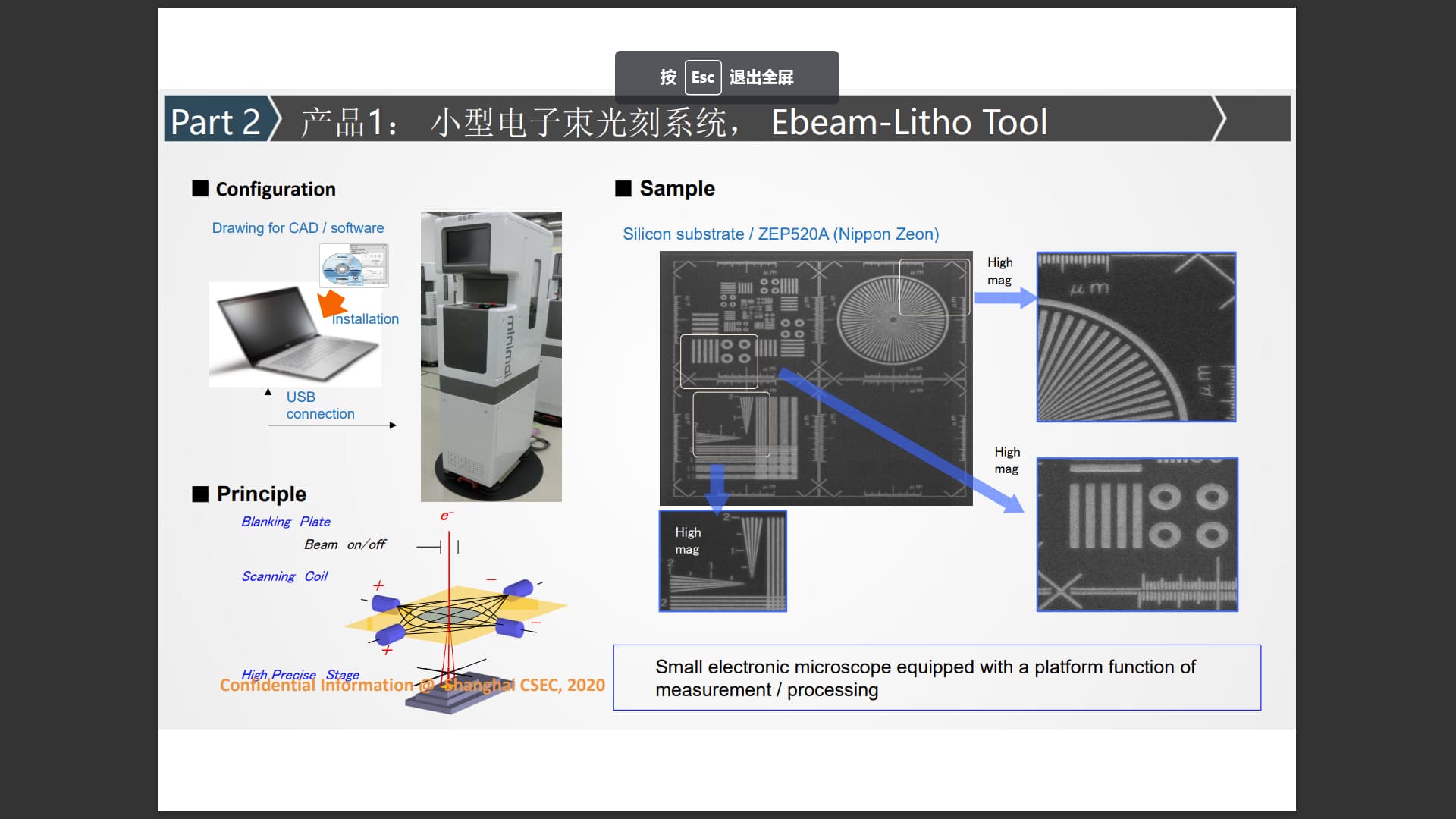Click the minimal e-beam machine photo
Viewport: 1456px width, 819px height.
pyautogui.click(x=491, y=356)
